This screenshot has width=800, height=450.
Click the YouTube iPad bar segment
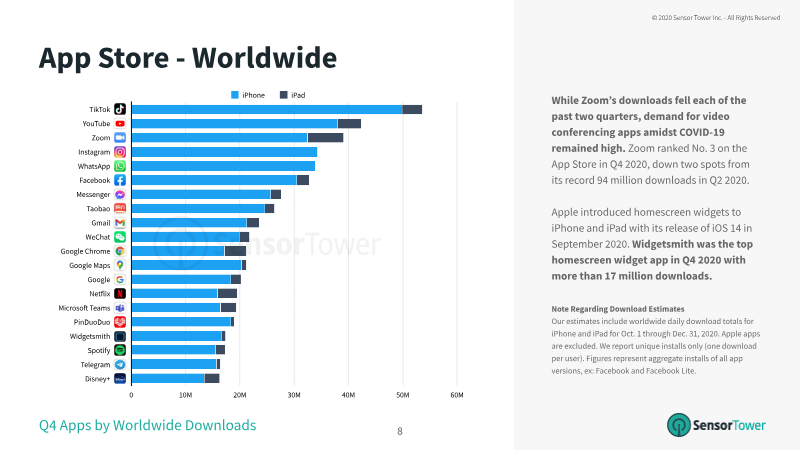[349, 123]
